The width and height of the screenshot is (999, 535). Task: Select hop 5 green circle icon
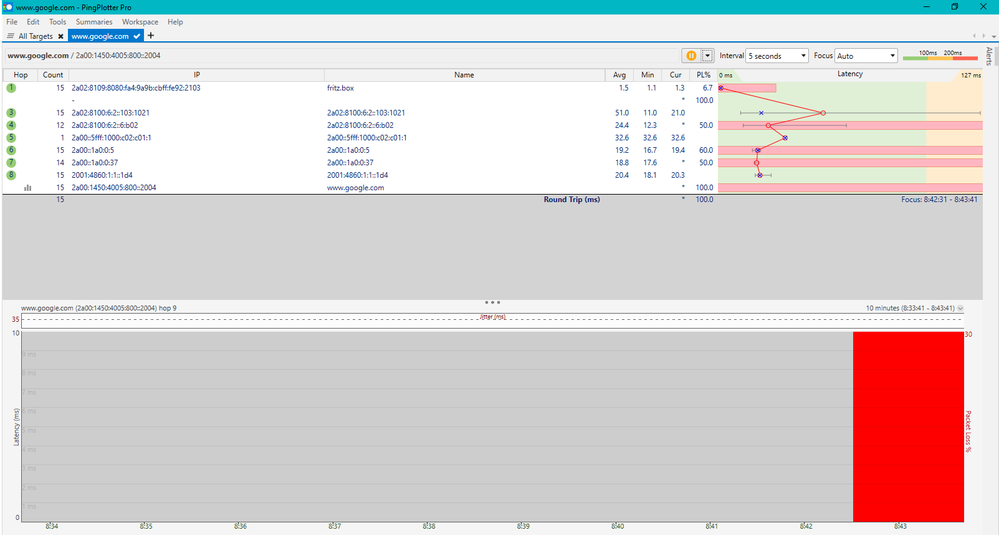point(11,138)
